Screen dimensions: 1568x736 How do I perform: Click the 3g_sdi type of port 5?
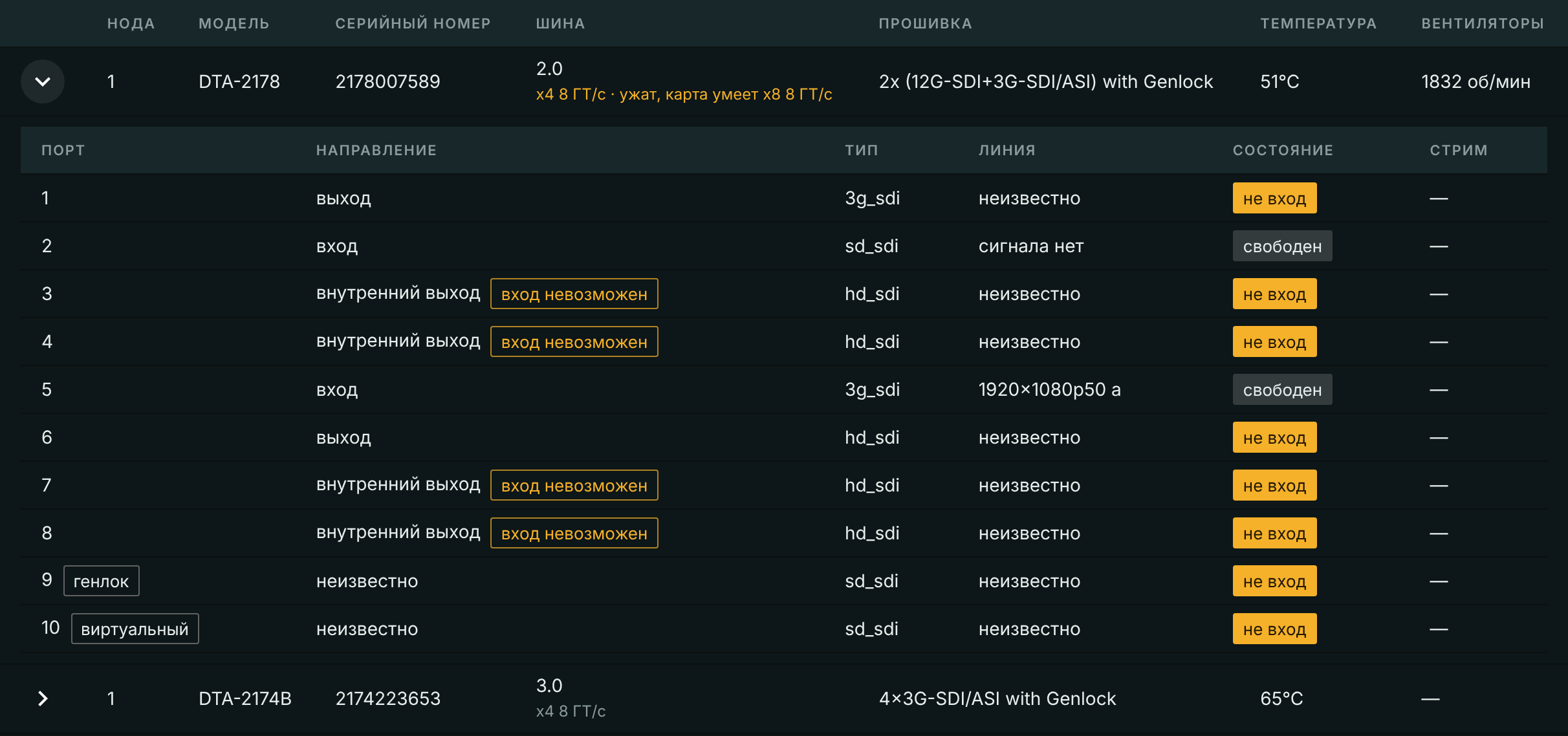coord(872,389)
